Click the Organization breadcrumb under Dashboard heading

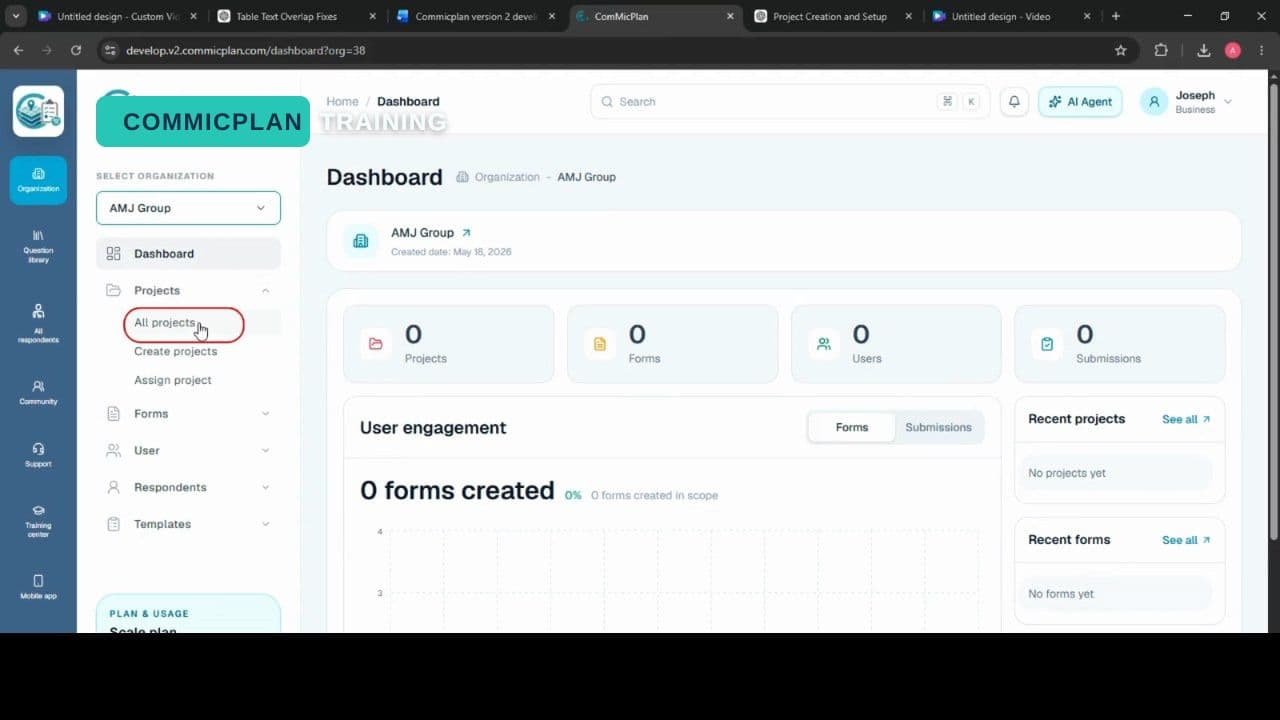506,177
